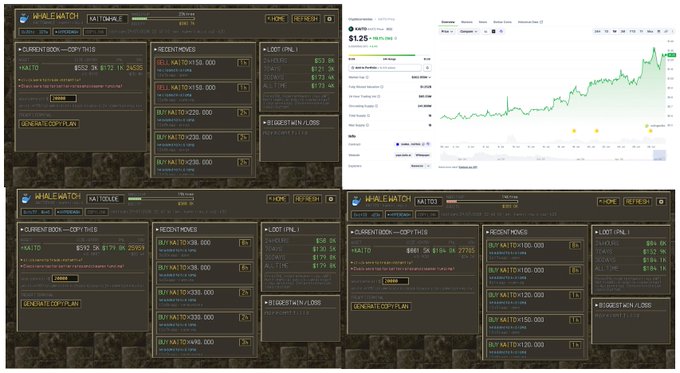Click the whale logo in KAITODUDE panel

tap(26, 199)
